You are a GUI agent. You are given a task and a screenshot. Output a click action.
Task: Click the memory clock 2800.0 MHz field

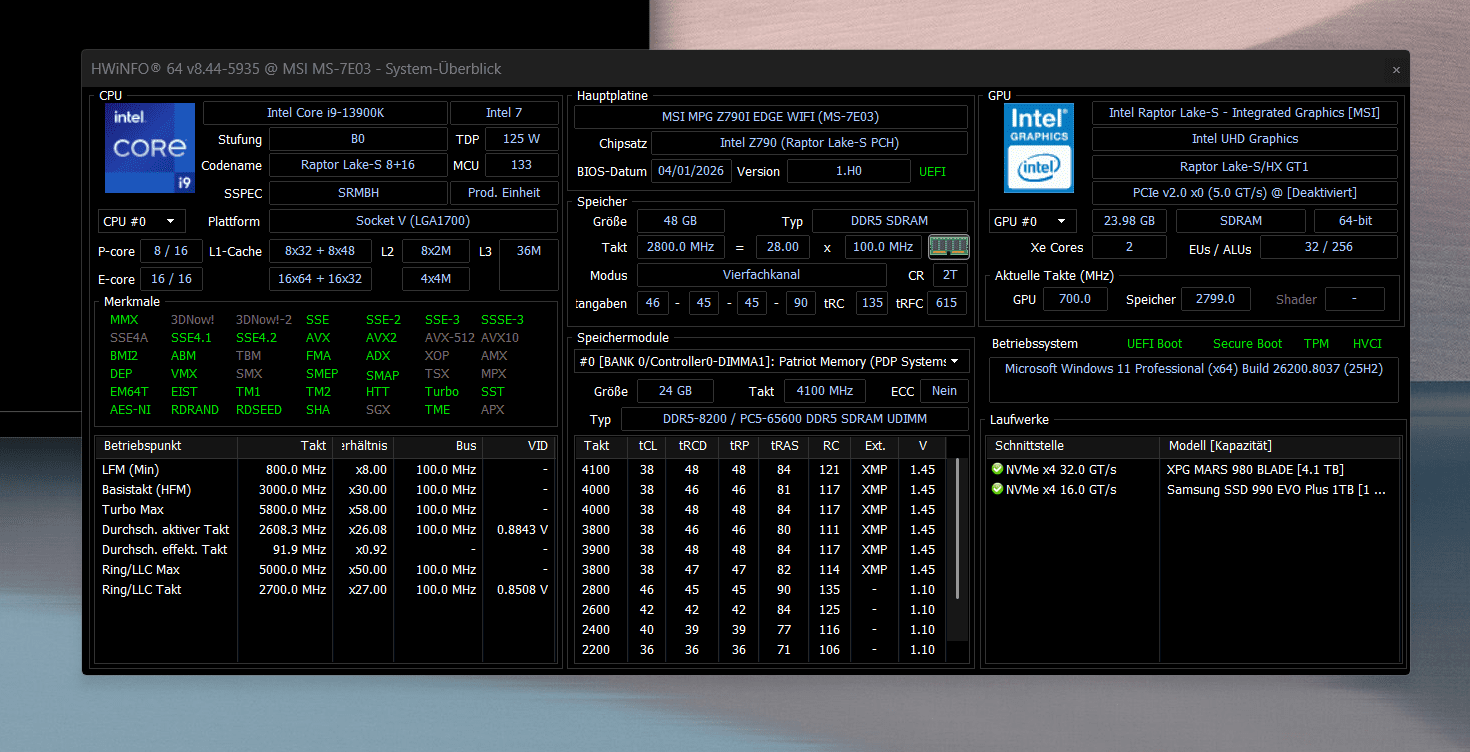(x=681, y=247)
